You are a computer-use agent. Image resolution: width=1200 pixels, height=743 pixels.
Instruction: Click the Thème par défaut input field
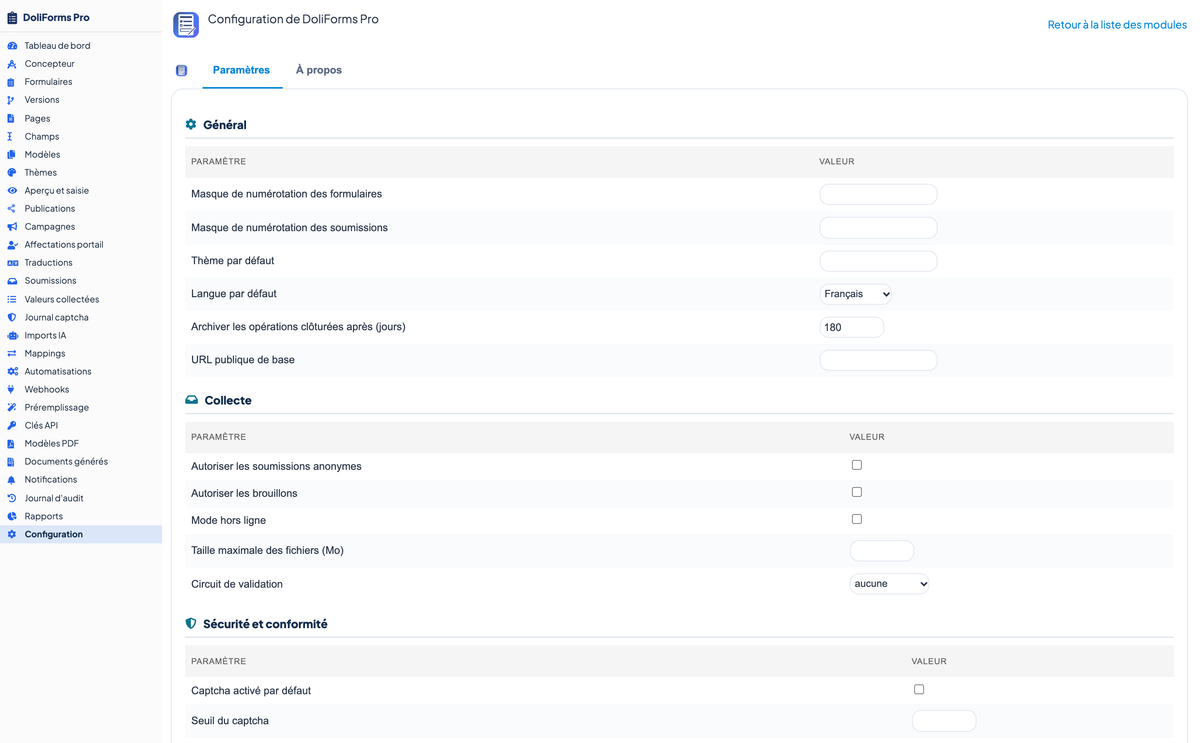[x=878, y=261]
